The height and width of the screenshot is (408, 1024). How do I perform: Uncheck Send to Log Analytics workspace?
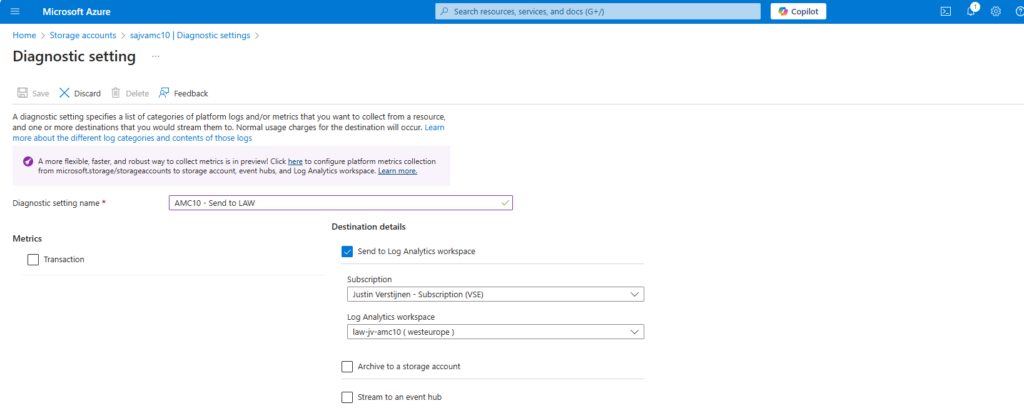pos(347,252)
